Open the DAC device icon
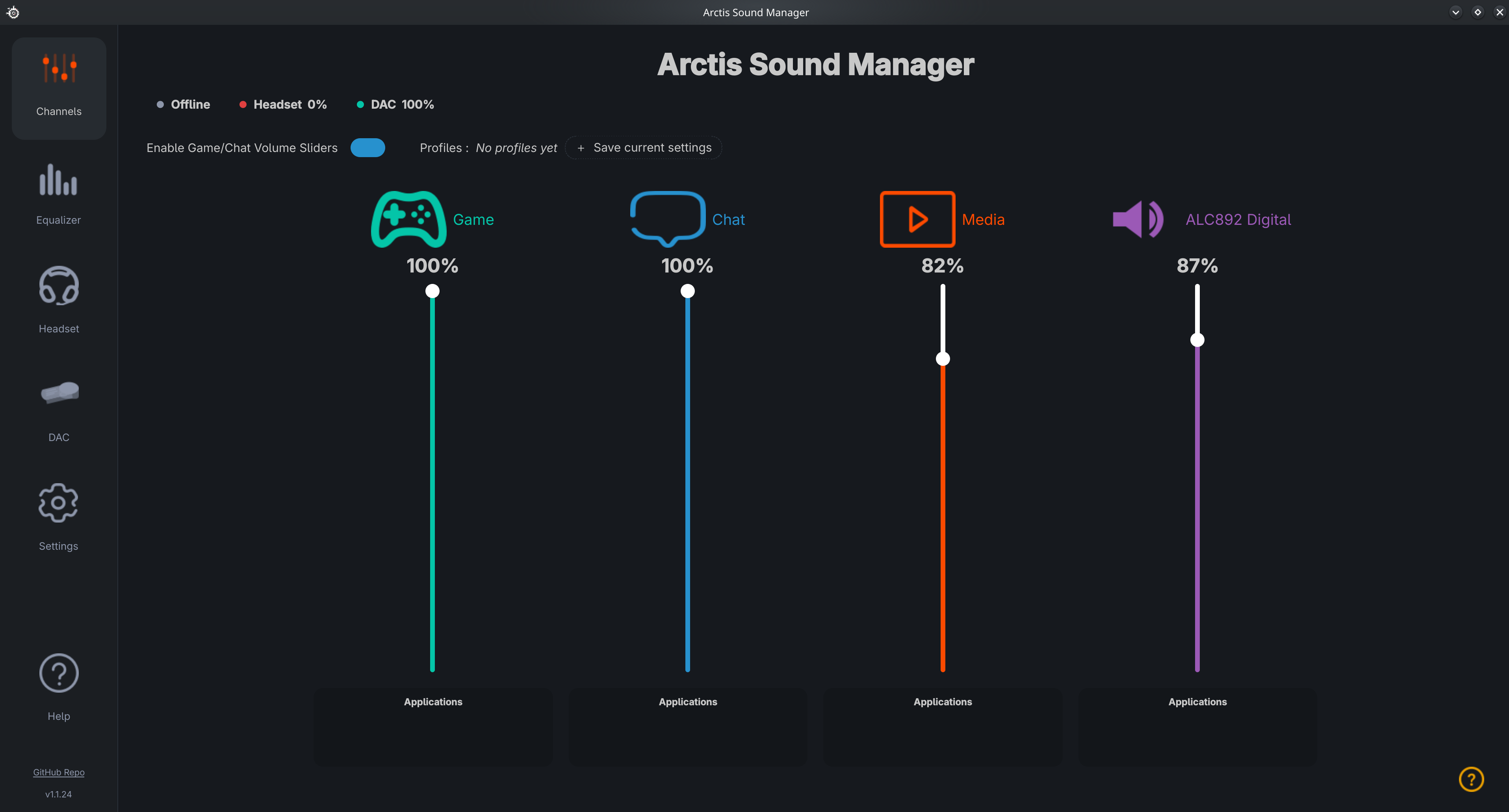The image size is (1509, 812). point(59,392)
